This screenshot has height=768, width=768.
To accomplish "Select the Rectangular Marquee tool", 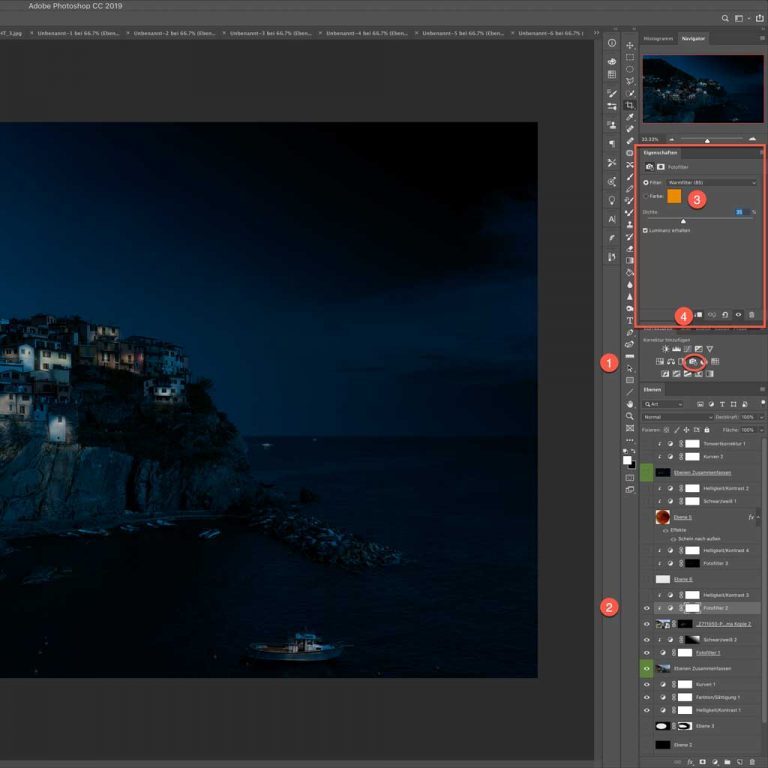I will [630, 57].
